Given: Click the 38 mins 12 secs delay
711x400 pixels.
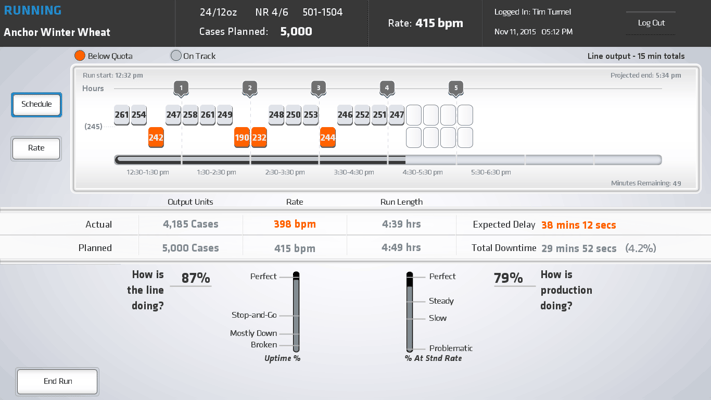Looking at the screenshot, I should [579, 225].
